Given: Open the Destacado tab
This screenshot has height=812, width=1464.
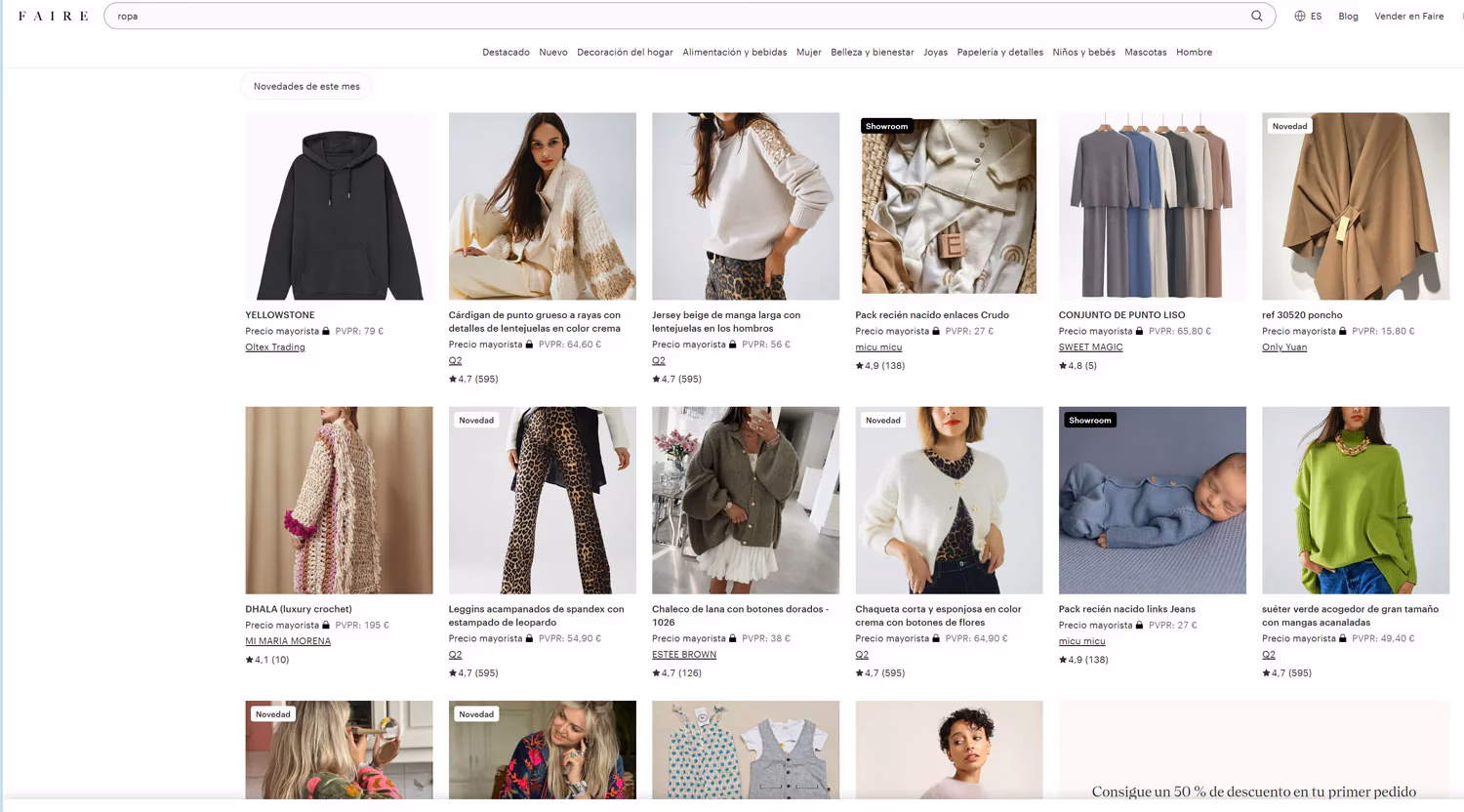Looking at the screenshot, I should click(506, 52).
